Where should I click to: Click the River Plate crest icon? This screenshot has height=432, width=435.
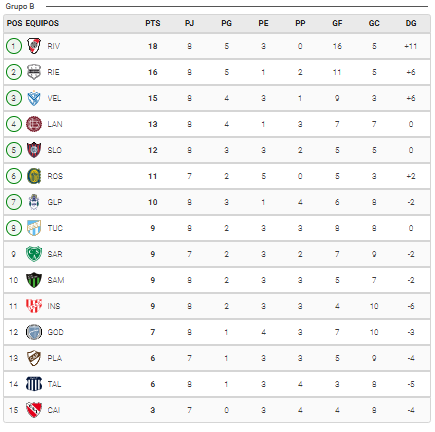pyautogui.click(x=34, y=46)
